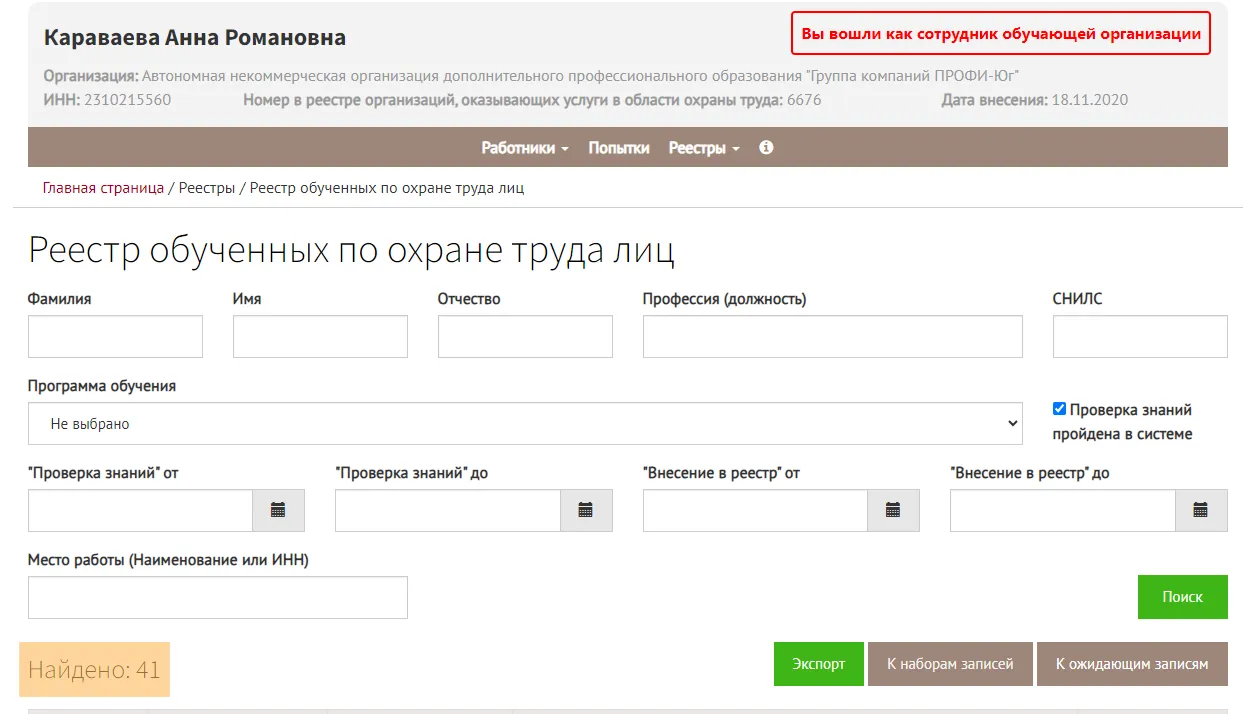Open calendar for "Внесение в реестр" от
1253x714 pixels.
coord(893,510)
